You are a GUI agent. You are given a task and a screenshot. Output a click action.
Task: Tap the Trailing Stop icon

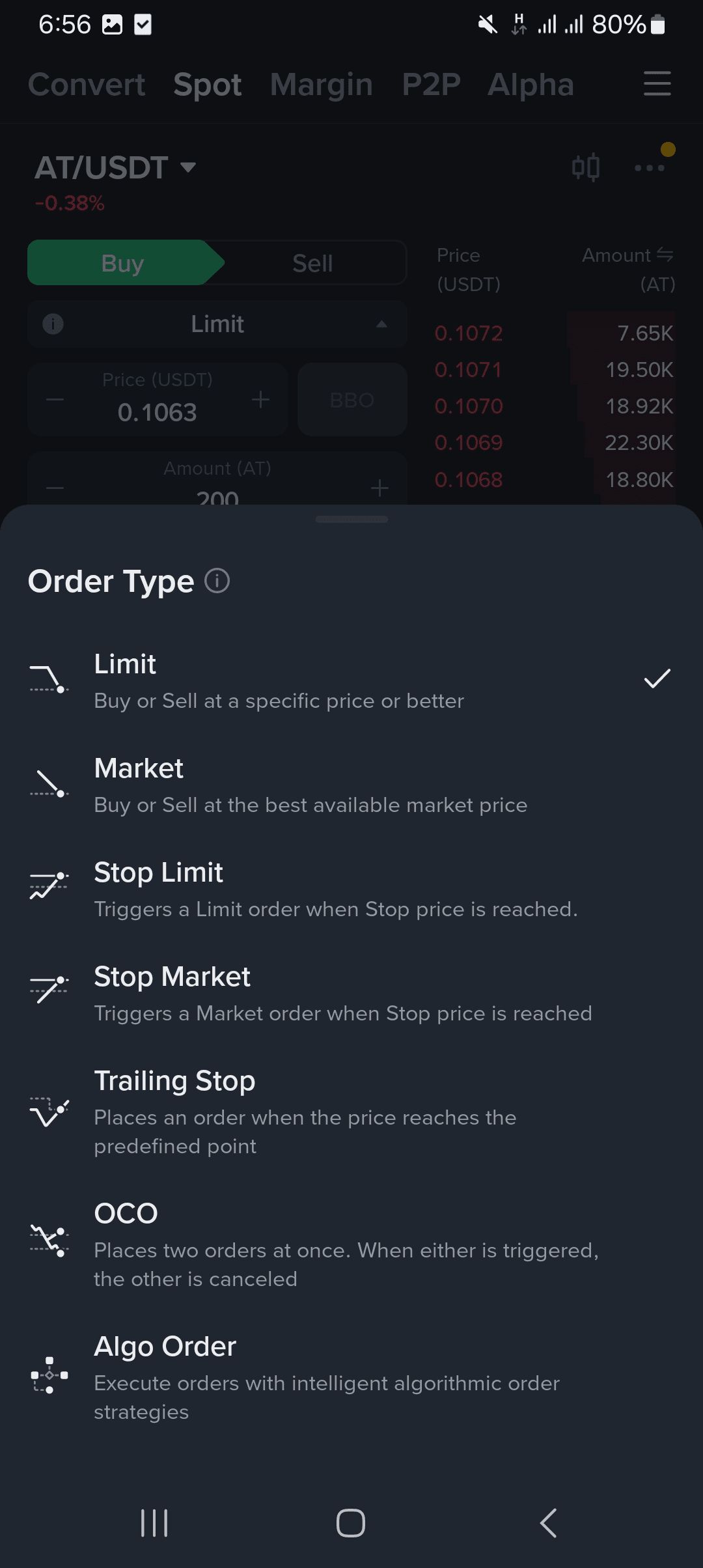[49, 1111]
